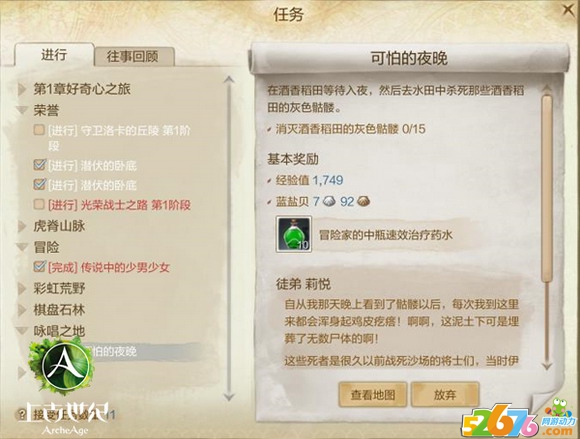This screenshot has height=439, width=580.
Task: Expand the 第1章好奇心之旅 category
Action: click(x=22, y=89)
